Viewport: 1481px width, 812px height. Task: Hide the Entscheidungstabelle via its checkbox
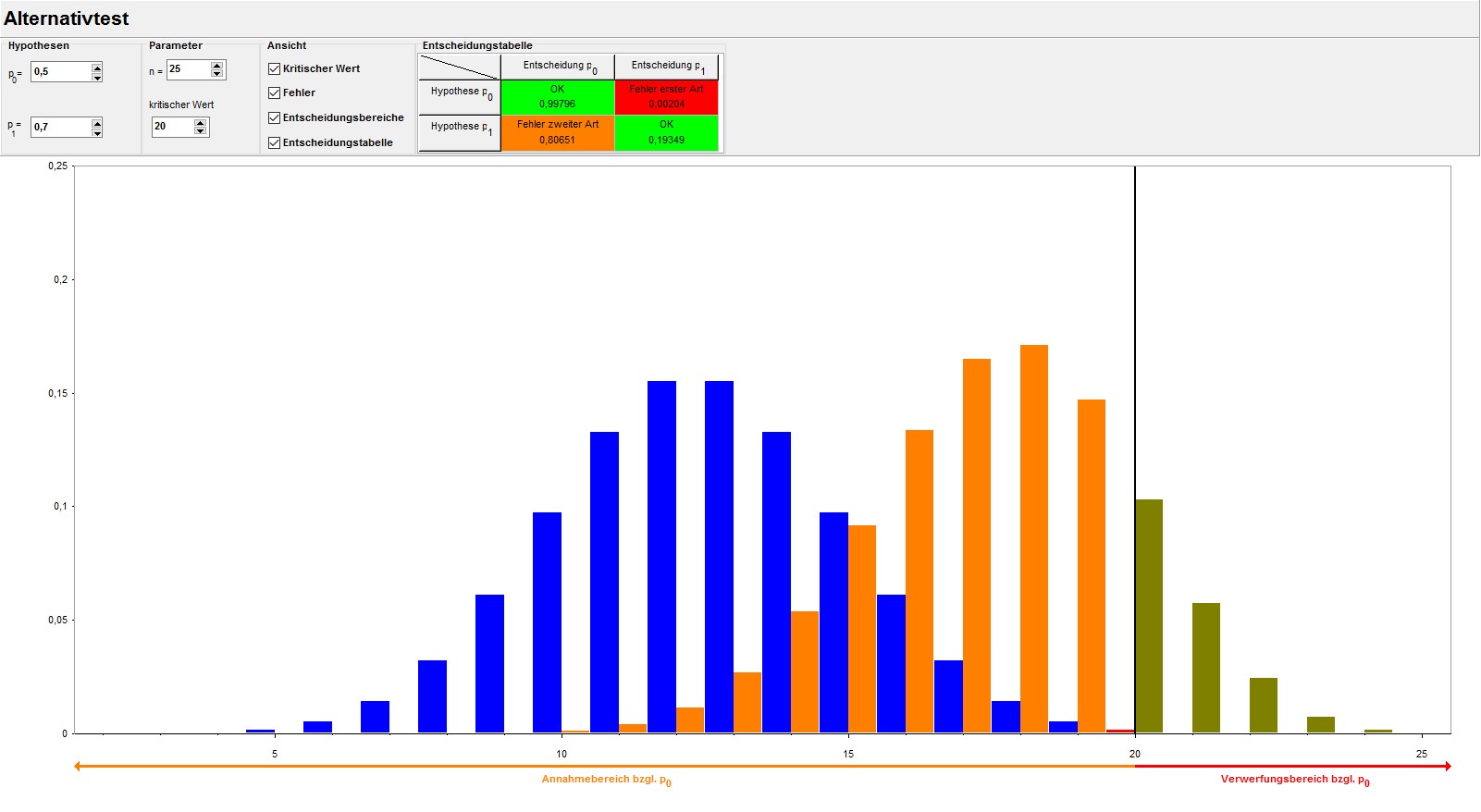tap(275, 142)
